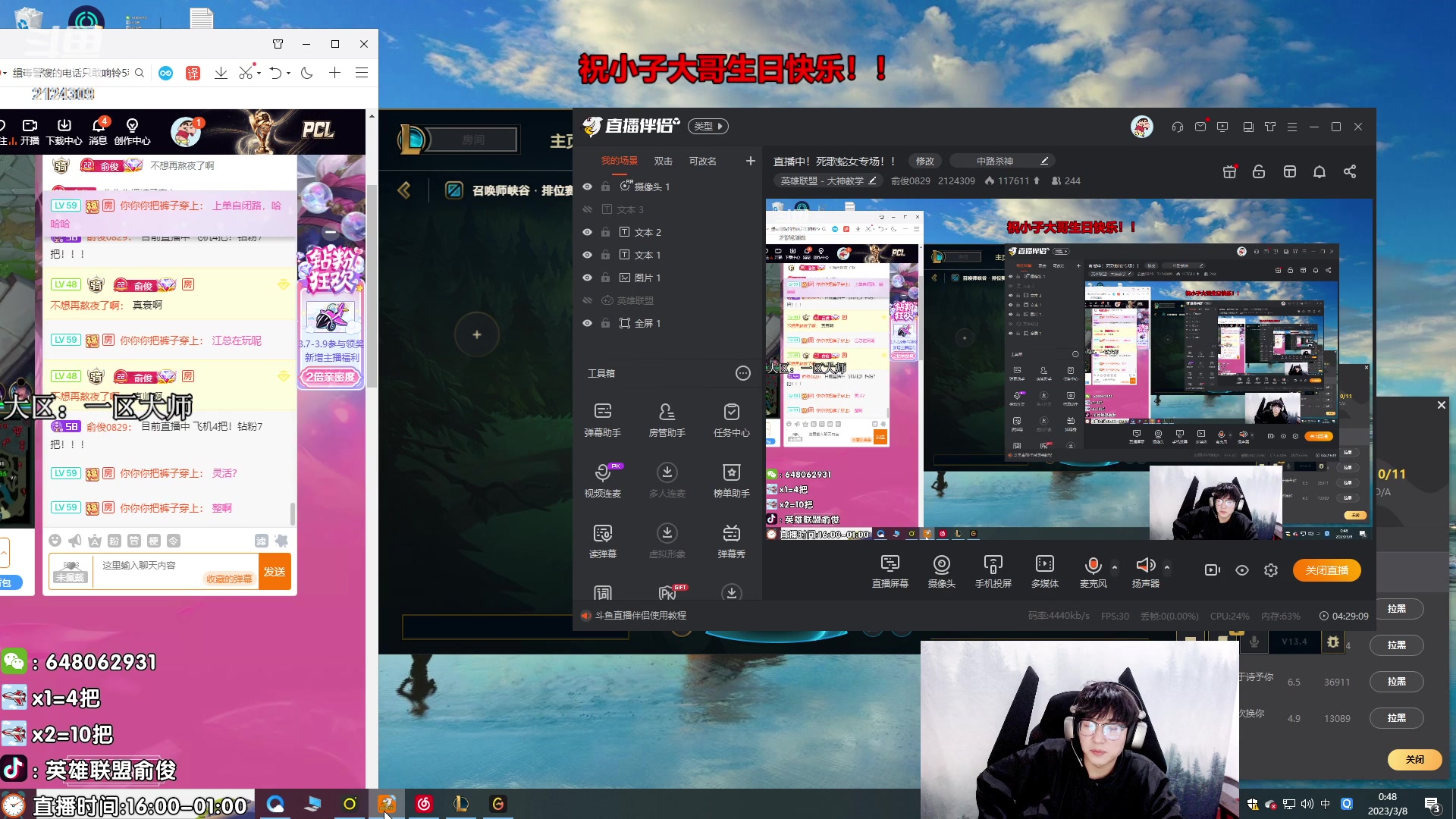
Task: Open the notification bell above the preview
Action: tap(1319, 172)
